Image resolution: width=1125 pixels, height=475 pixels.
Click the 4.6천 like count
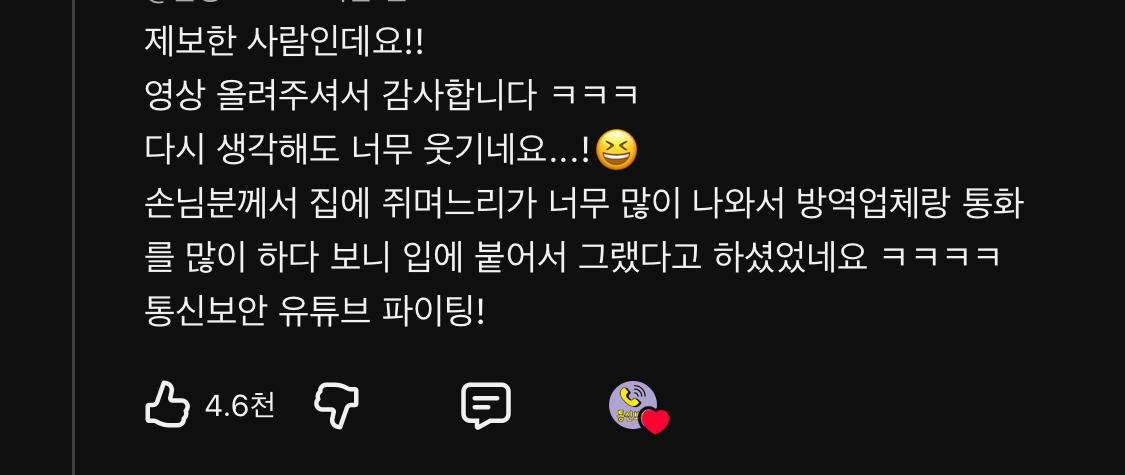click(x=240, y=406)
